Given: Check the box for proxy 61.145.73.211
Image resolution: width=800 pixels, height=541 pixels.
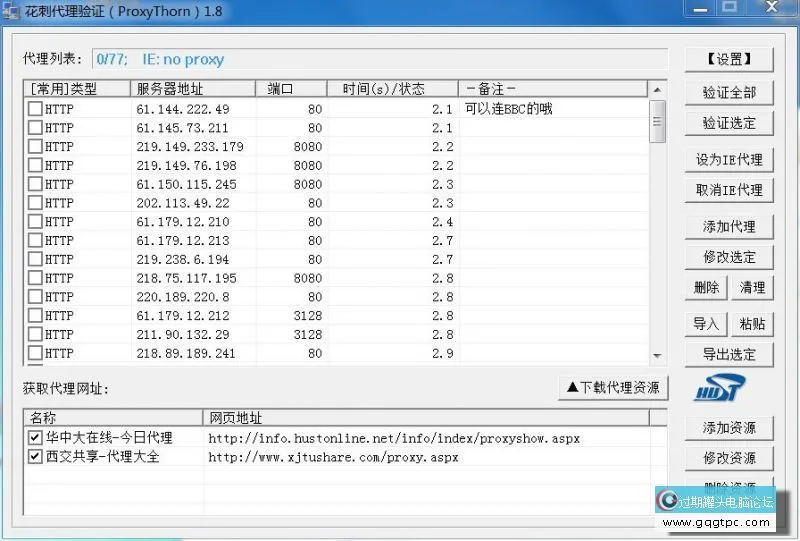Looking at the screenshot, I should pyautogui.click(x=35, y=128).
